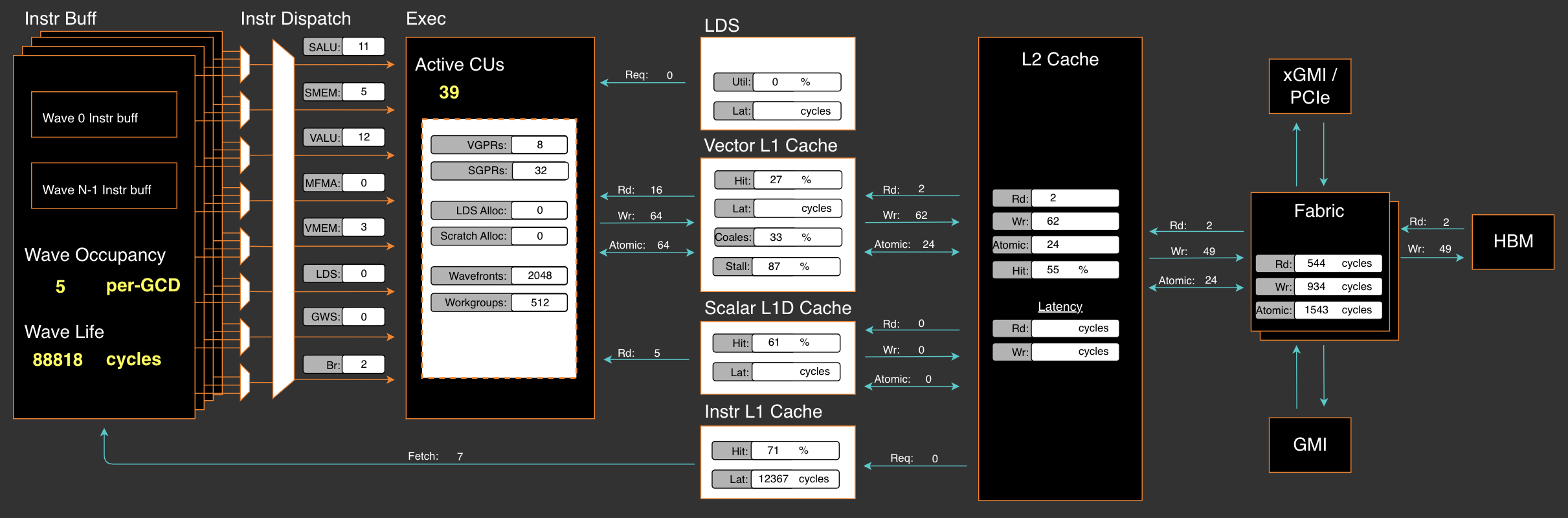This screenshot has height=518, width=1568.
Task: Click the Br instruction count field
Action: coord(363,365)
